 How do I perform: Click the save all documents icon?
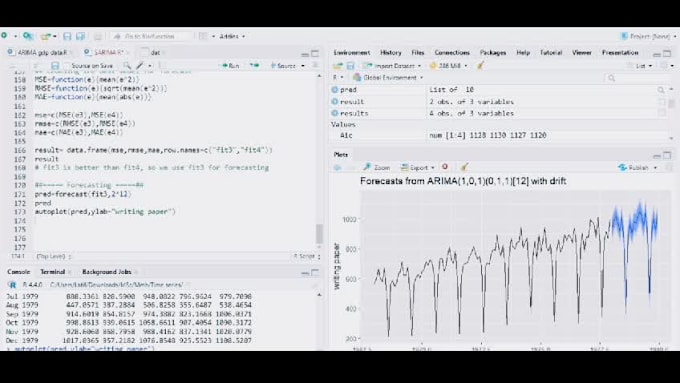click(x=81, y=36)
